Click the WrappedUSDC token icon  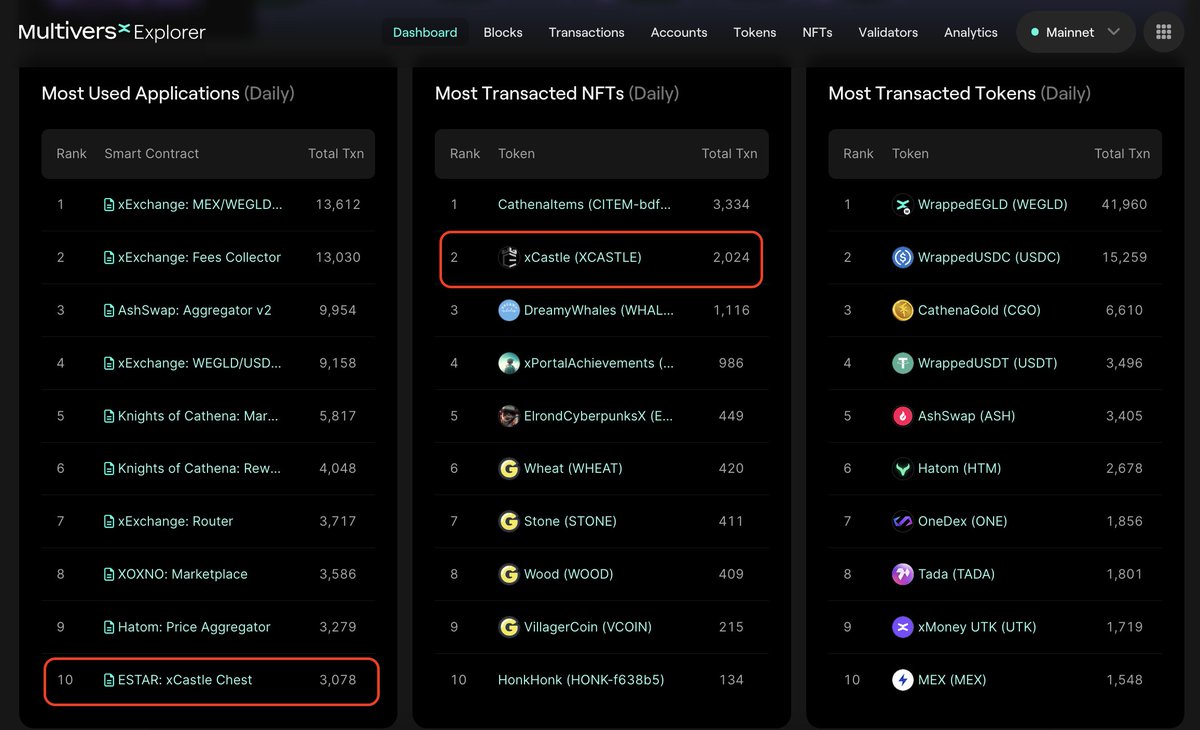click(x=902, y=258)
